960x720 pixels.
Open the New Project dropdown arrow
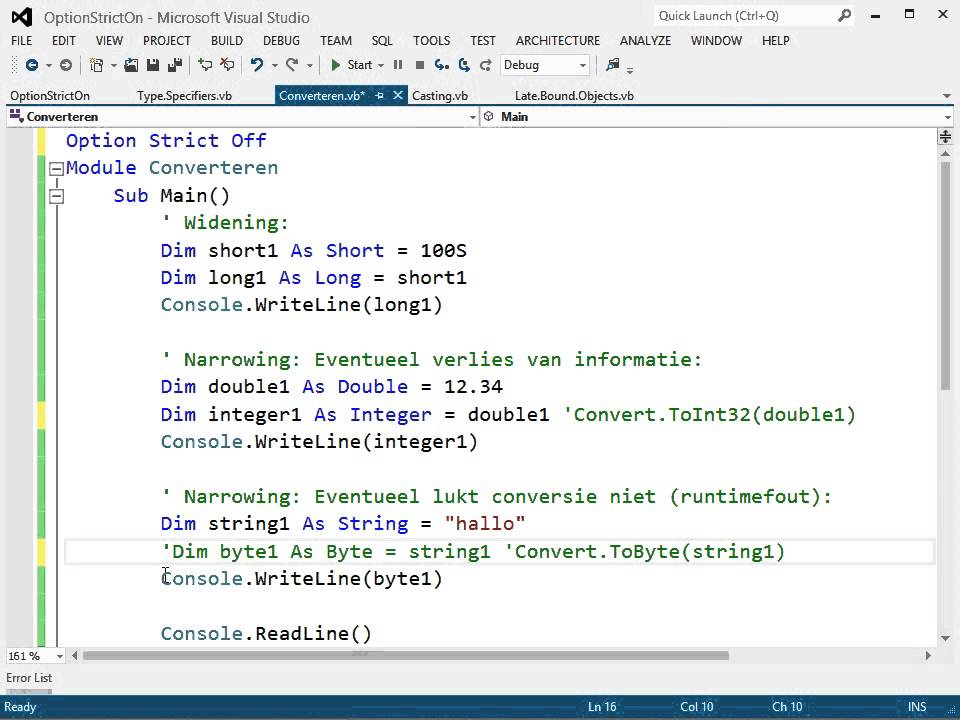tap(113, 66)
